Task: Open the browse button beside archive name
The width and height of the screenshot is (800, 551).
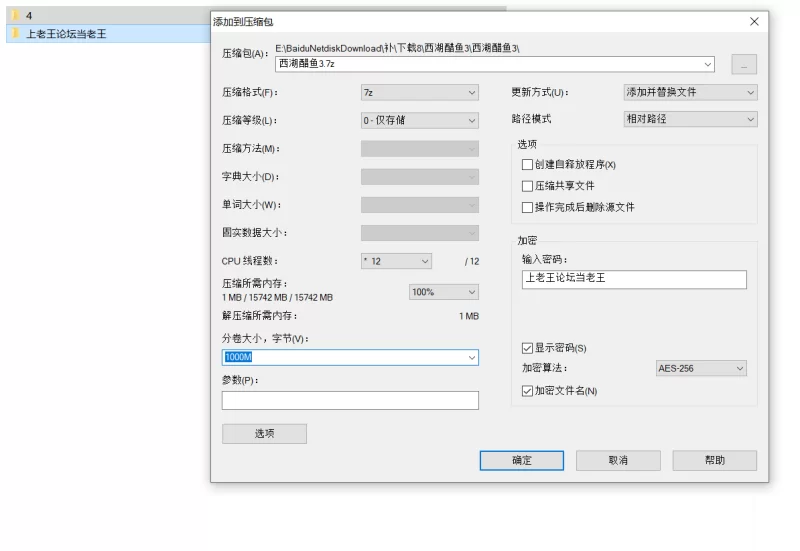Action: (744, 64)
